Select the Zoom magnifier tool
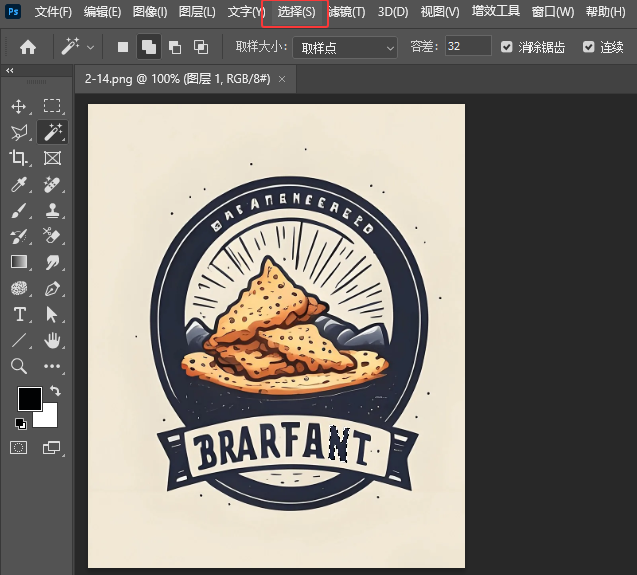 pos(19,366)
